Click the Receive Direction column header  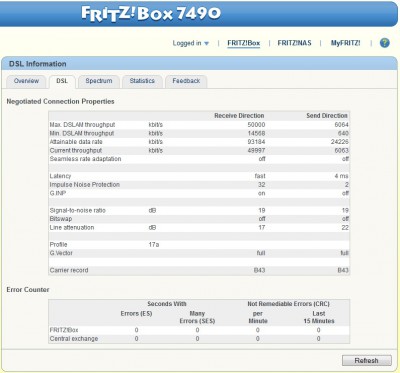click(x=239, y=116)
